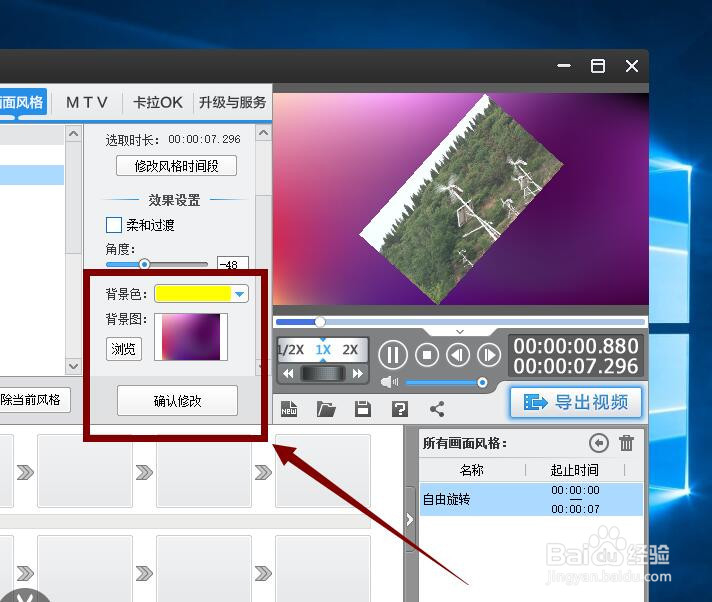The height and width of the screenshot is (602, 712).
Task: Click the 除当前风格 button
Action: tap(35, 400)
